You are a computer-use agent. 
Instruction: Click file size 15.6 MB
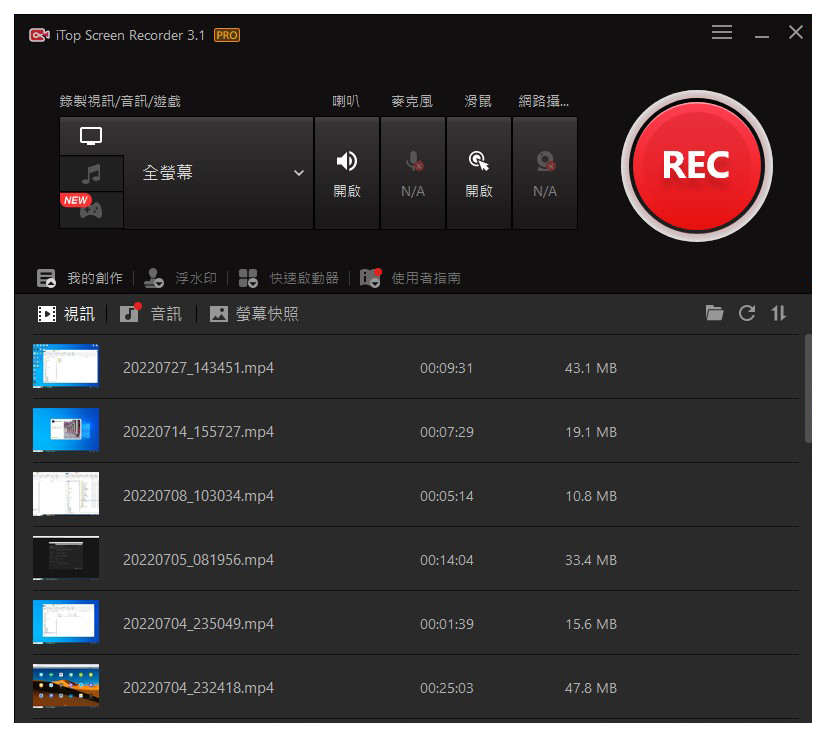pos(591,624)
